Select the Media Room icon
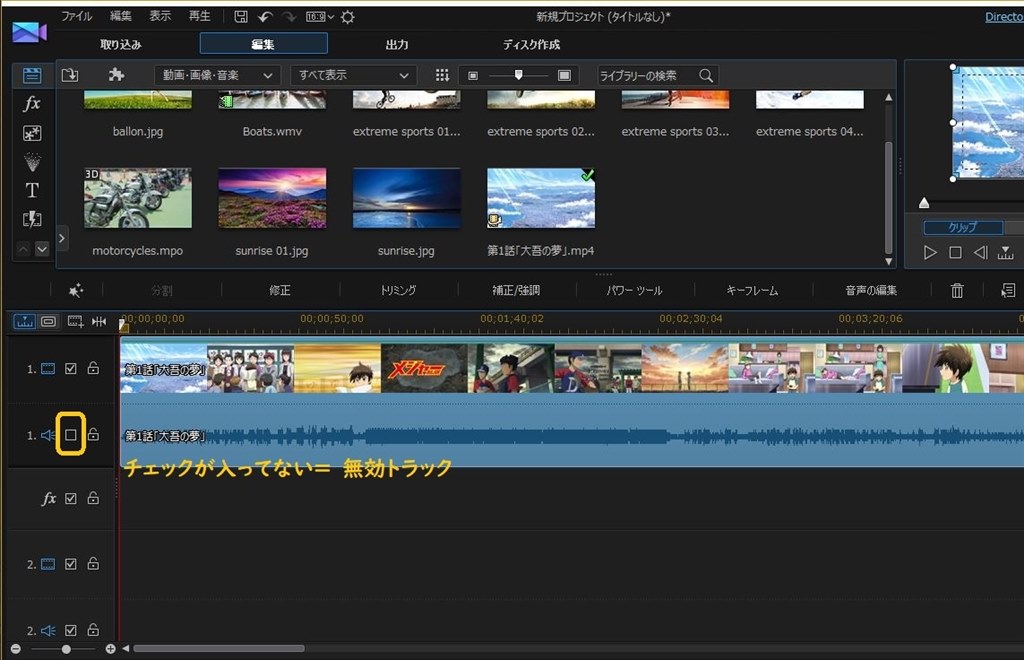The image size is (1024, 660). click(x=31, y=74)
